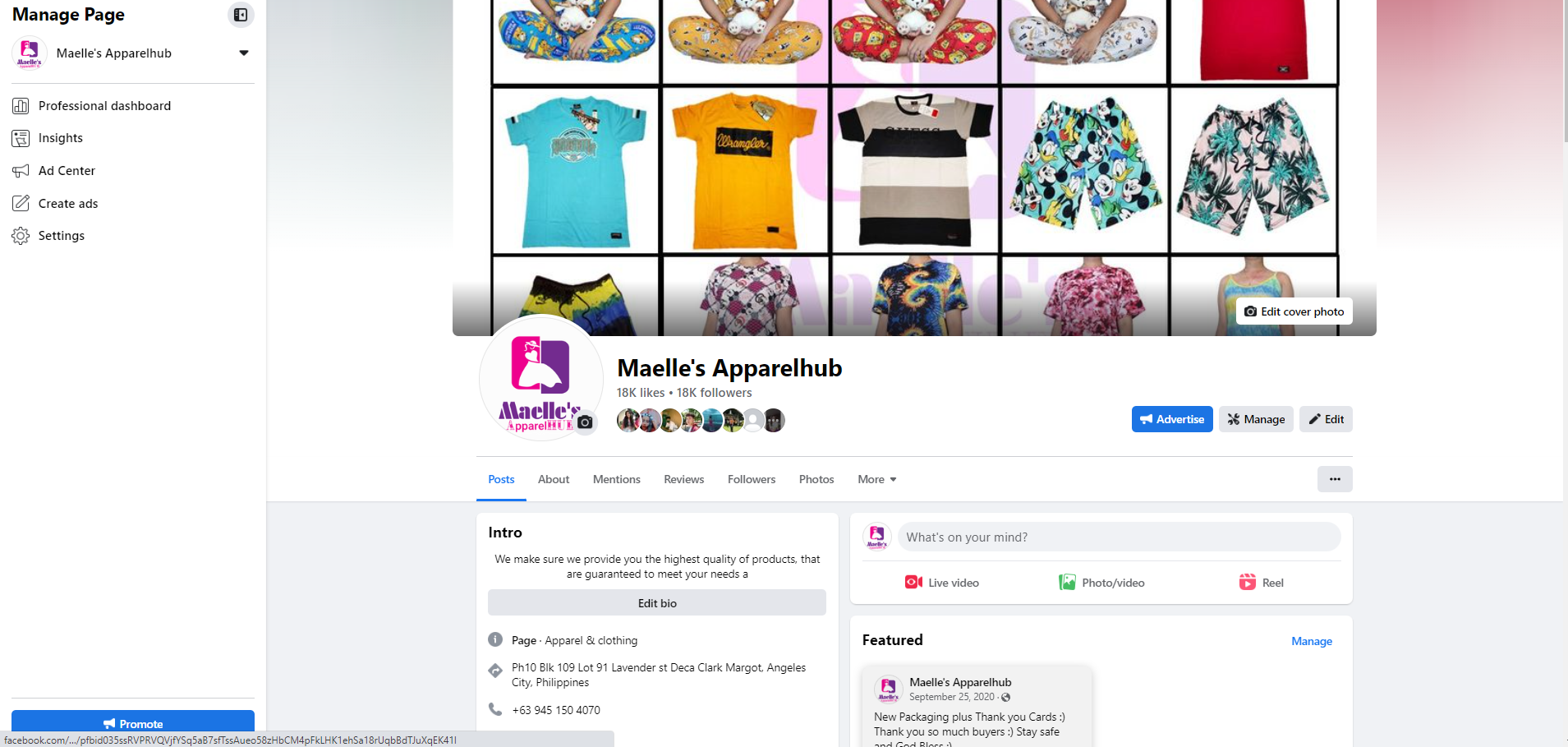Image resolution: width=1568 pixels, height=747 pixels.
Task: Click the Create ads pencil icon
Action: click(x=21, y=203)
